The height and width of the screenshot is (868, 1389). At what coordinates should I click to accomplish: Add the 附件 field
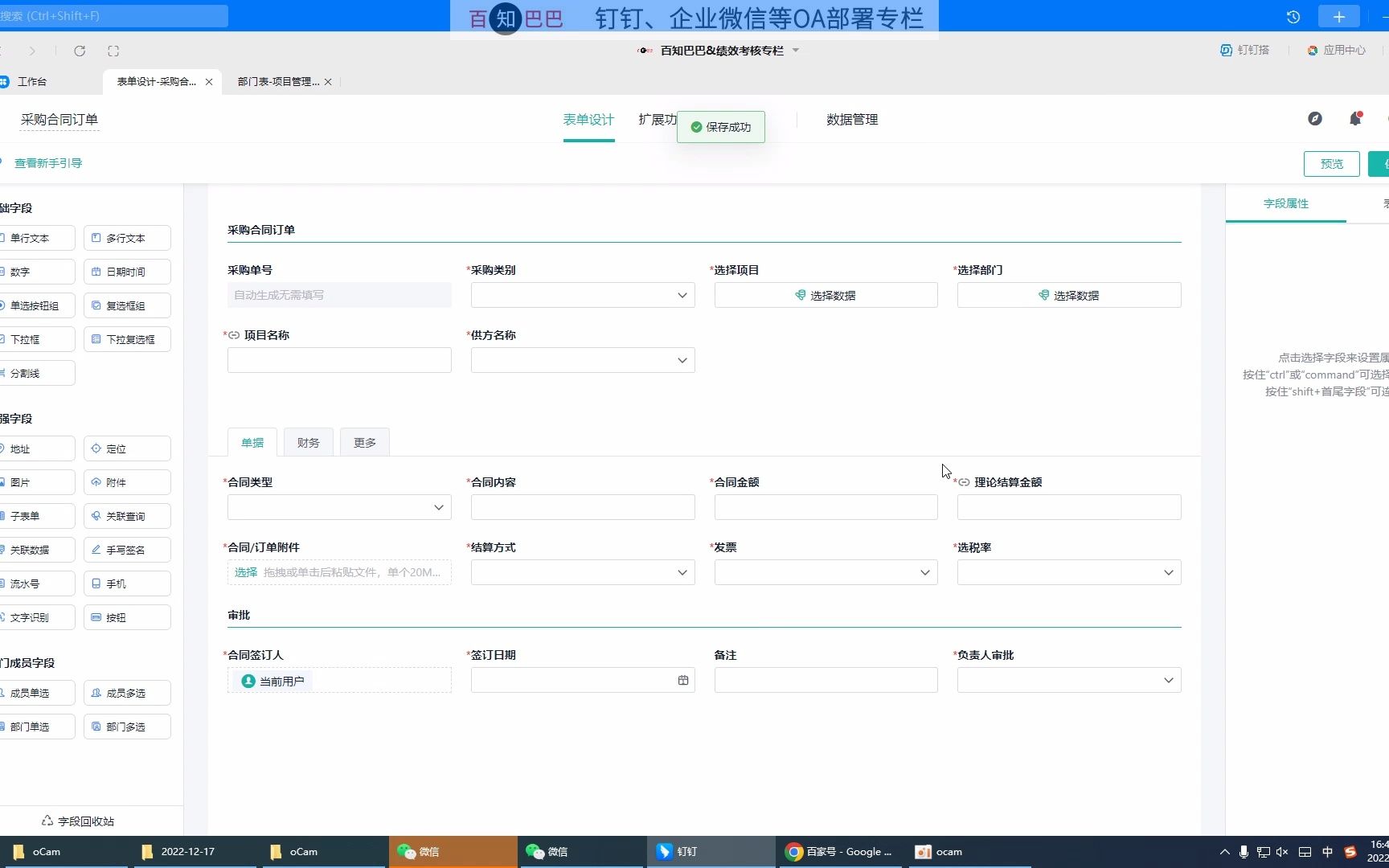pos(127,482)
